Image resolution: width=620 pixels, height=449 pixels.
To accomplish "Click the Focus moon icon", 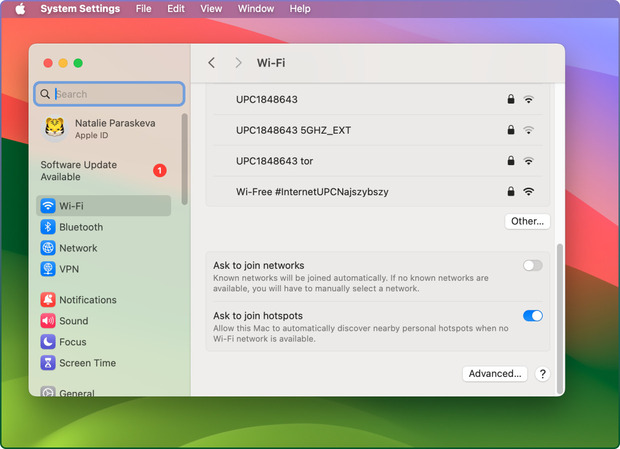I will [x=48, y=341].
